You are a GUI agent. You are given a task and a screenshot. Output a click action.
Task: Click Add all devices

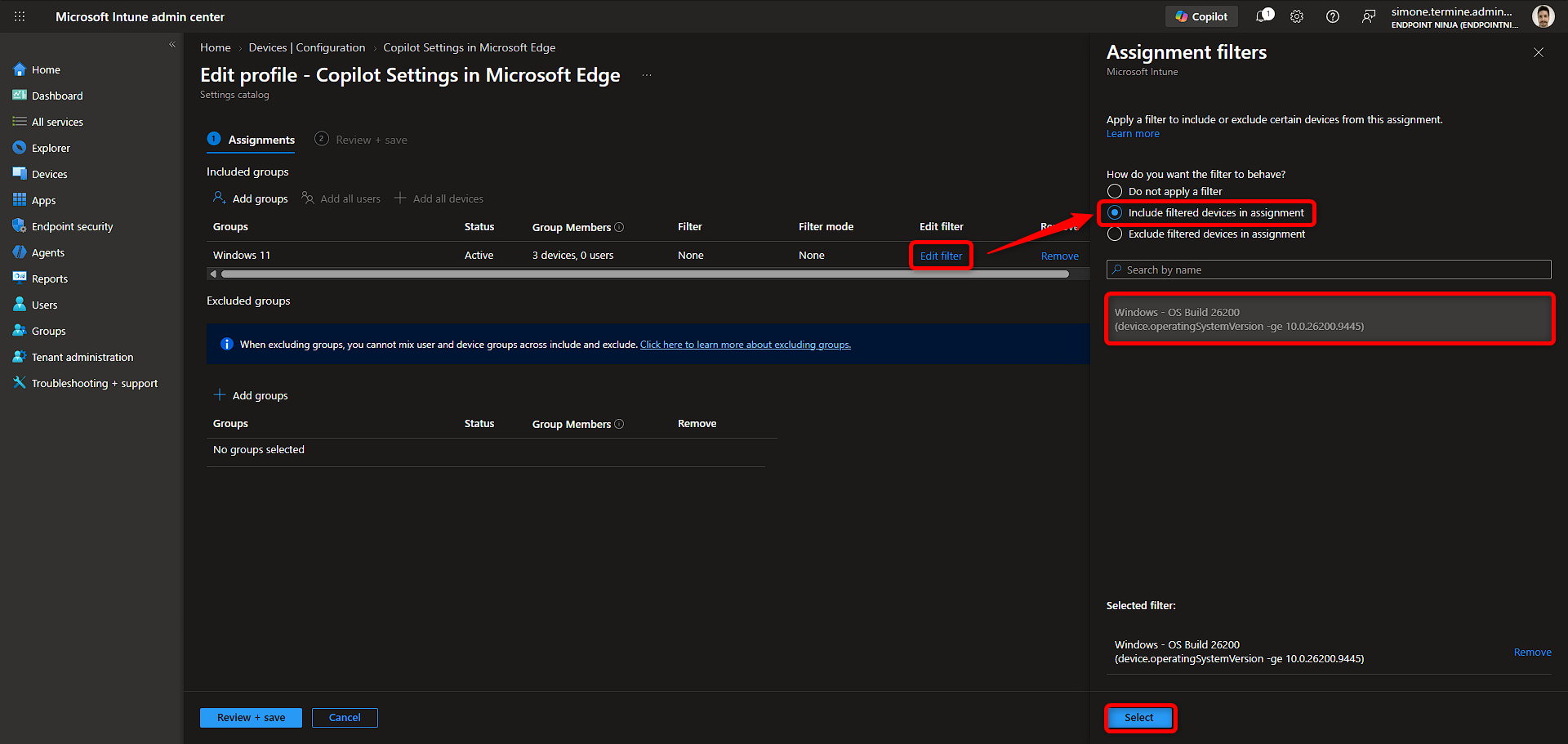439,198
